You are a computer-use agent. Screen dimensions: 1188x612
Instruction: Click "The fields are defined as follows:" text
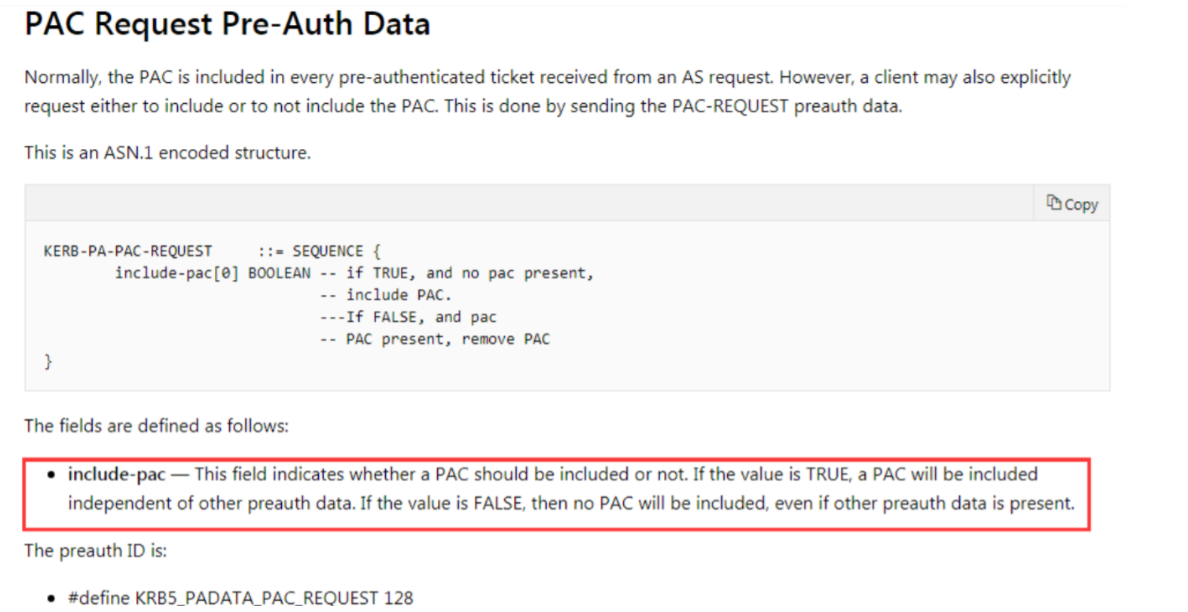156,426
